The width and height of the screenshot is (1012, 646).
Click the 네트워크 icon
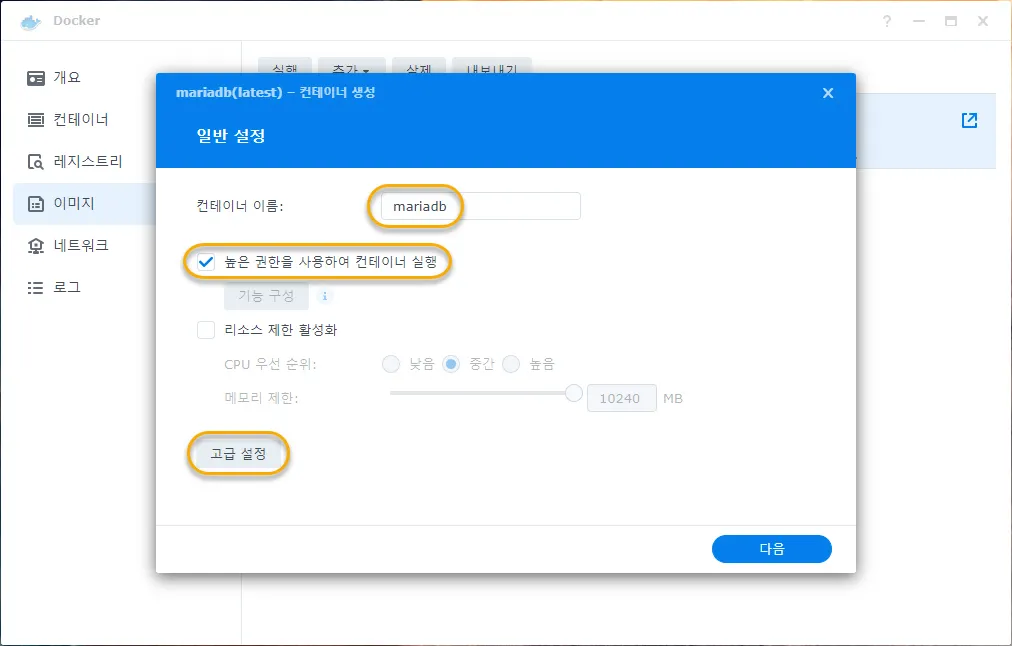pos(35,246)
